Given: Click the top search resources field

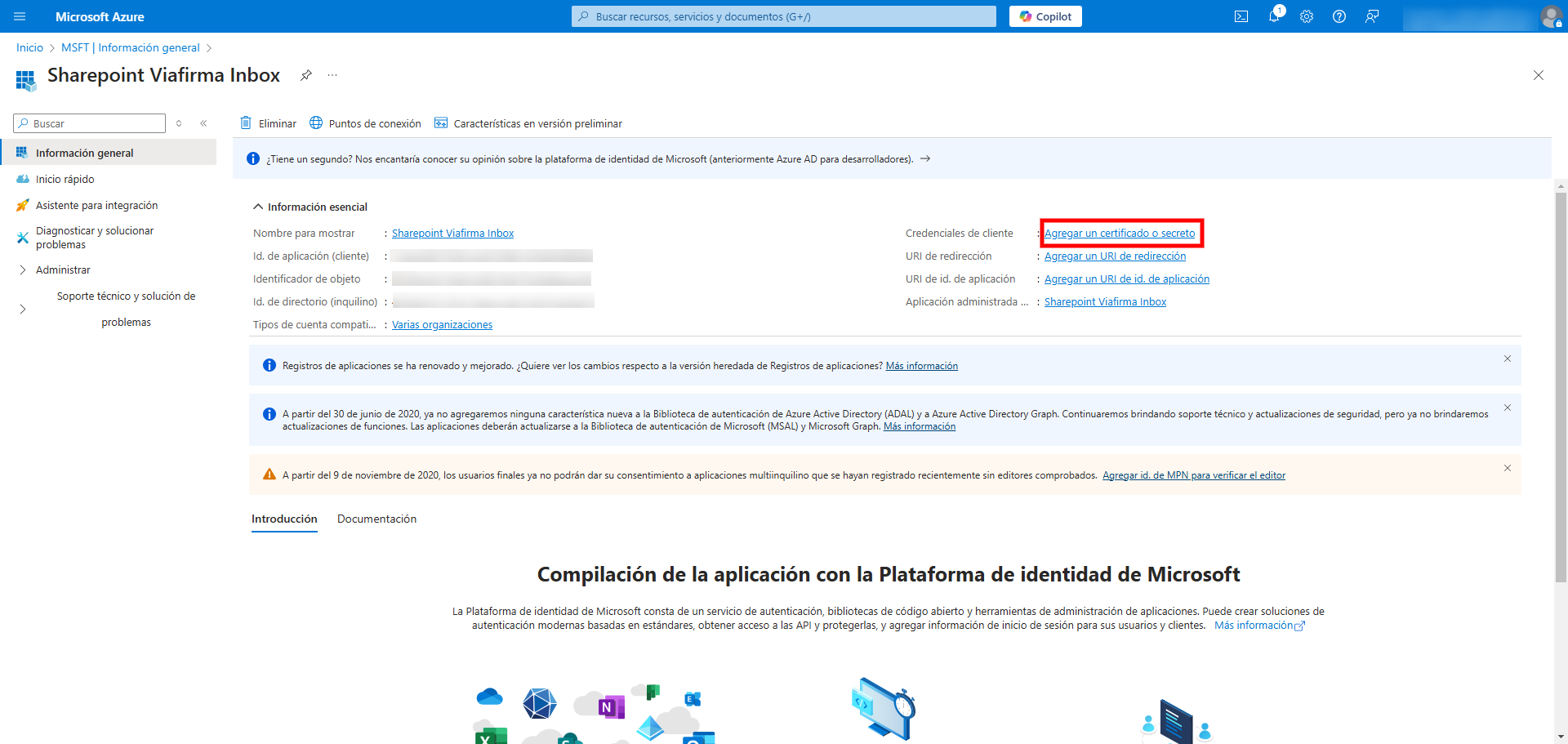Looking at the screenshot, I should click(x=784, y=16).
